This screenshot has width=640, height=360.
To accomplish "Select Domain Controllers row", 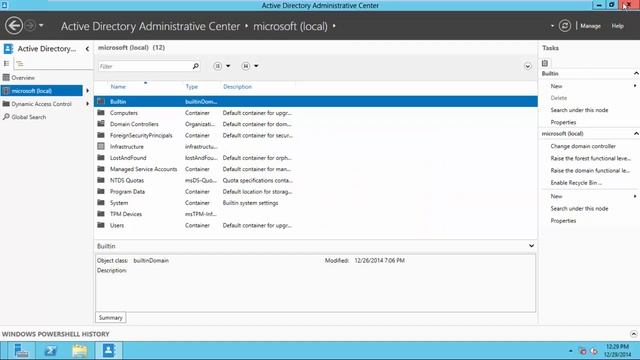I will tap(316, 124).
